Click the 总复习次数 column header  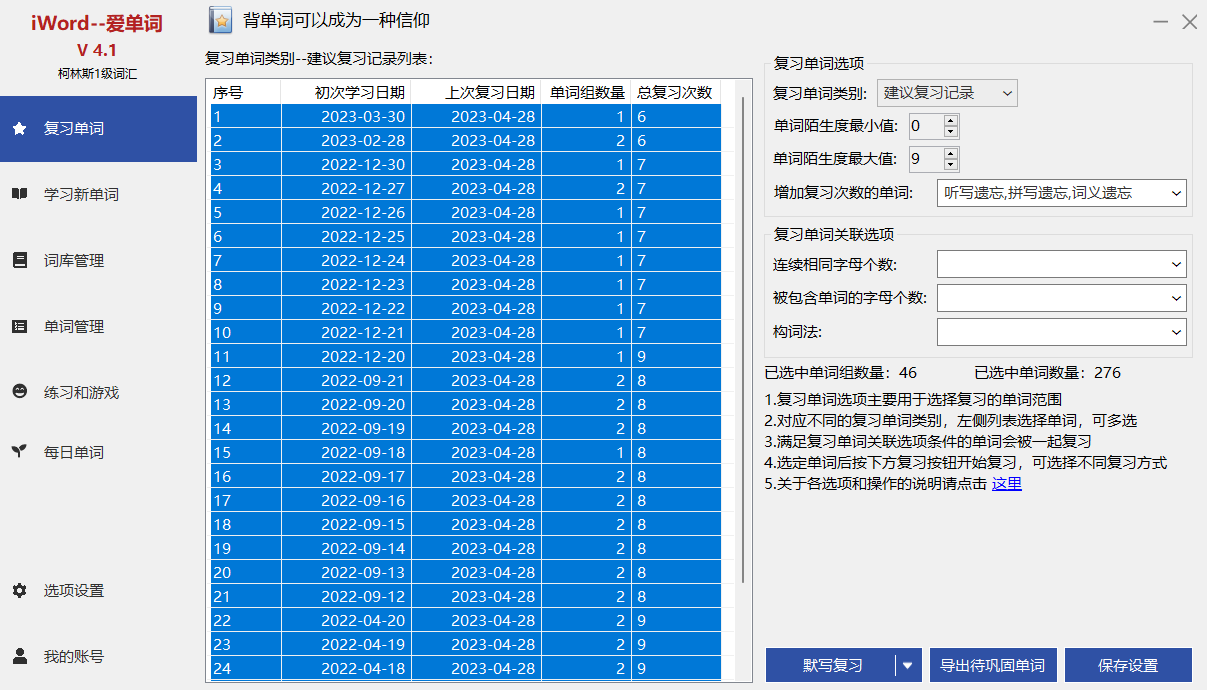click(x=674, y=92)
